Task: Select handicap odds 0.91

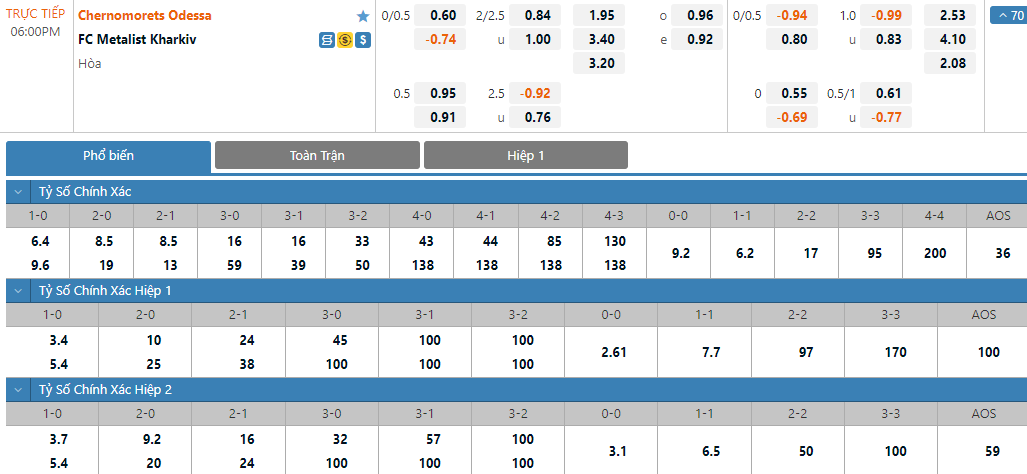Action: point(440,118)
